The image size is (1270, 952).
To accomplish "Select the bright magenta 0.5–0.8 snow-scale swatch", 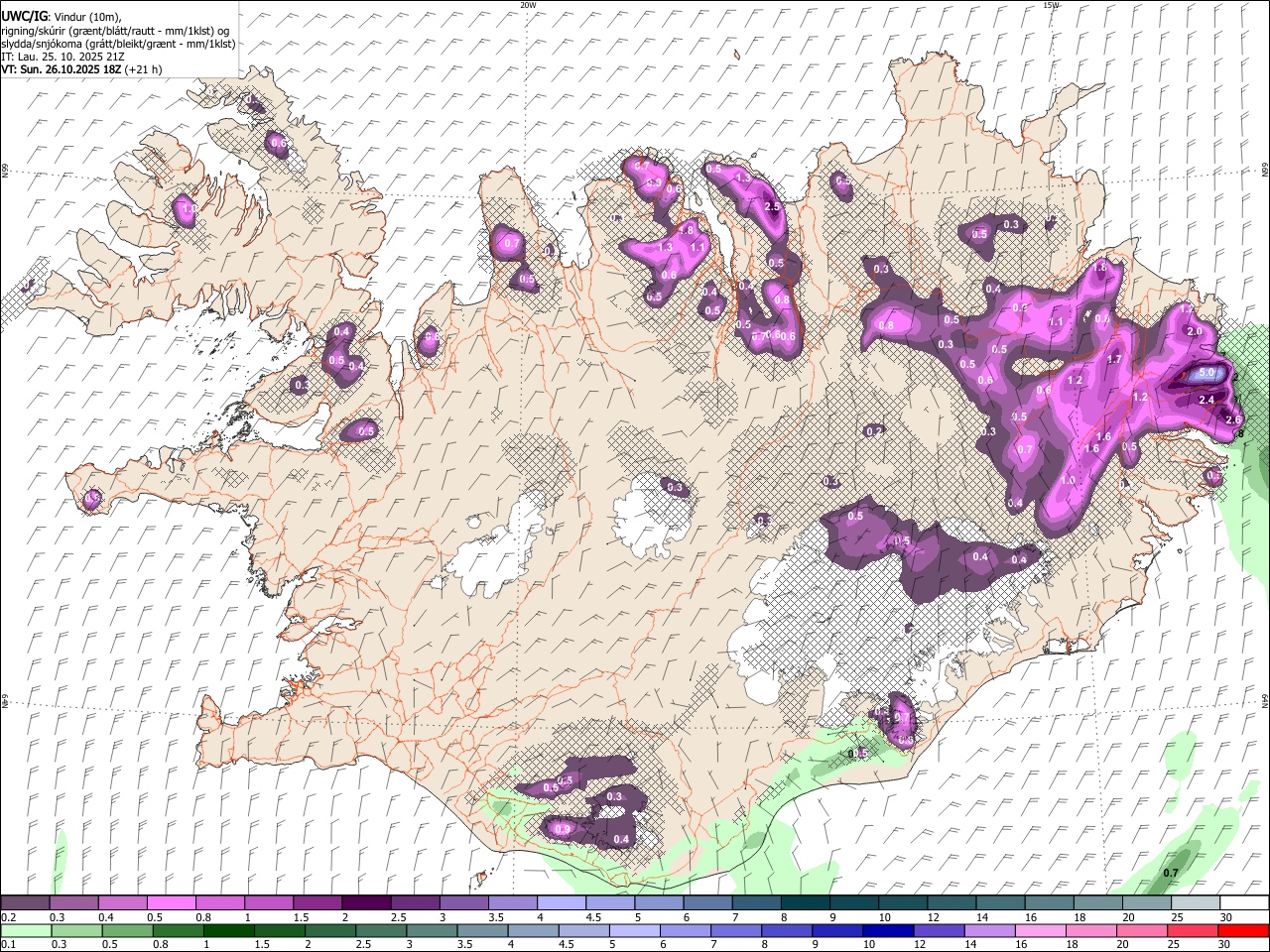I will point(171,902).
